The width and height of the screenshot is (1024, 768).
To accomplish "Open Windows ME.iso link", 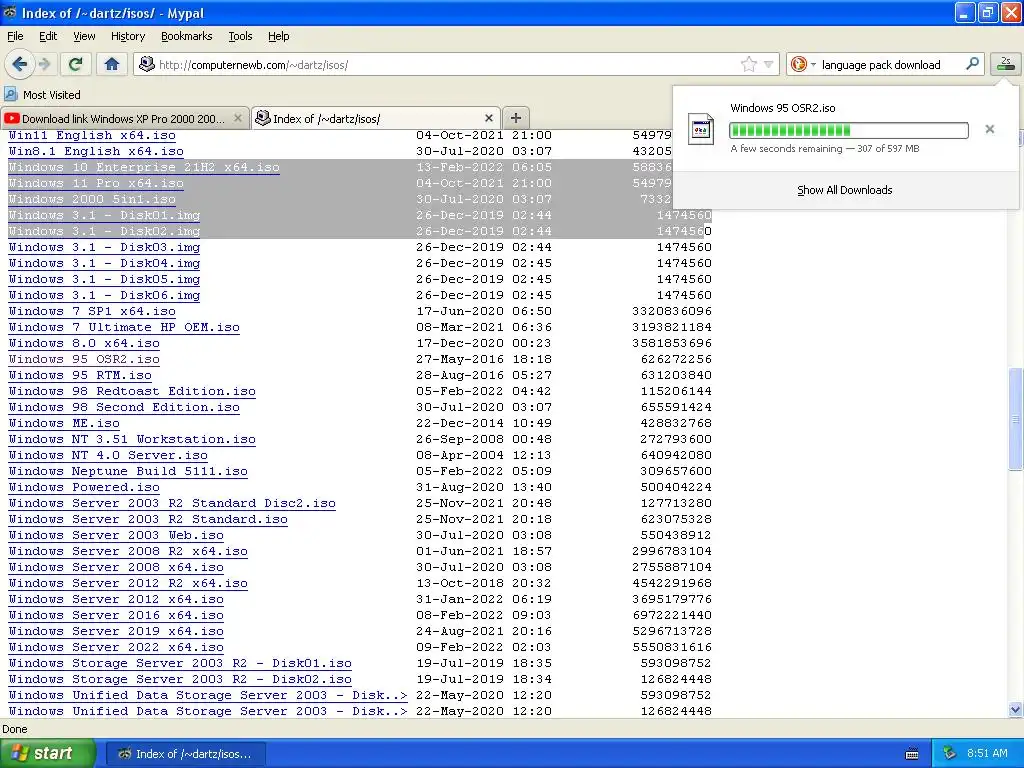I will coord(64,424).
